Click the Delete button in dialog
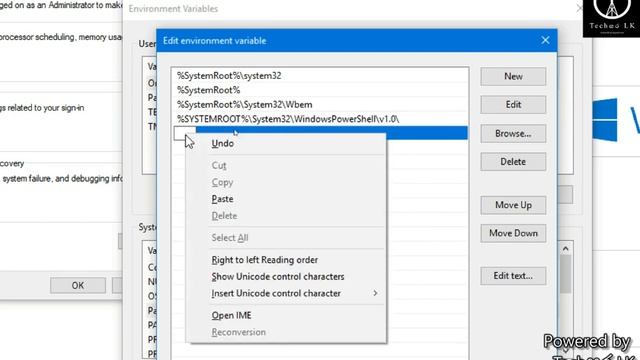Viewport: 640px width, 360px height. point(513,162)
